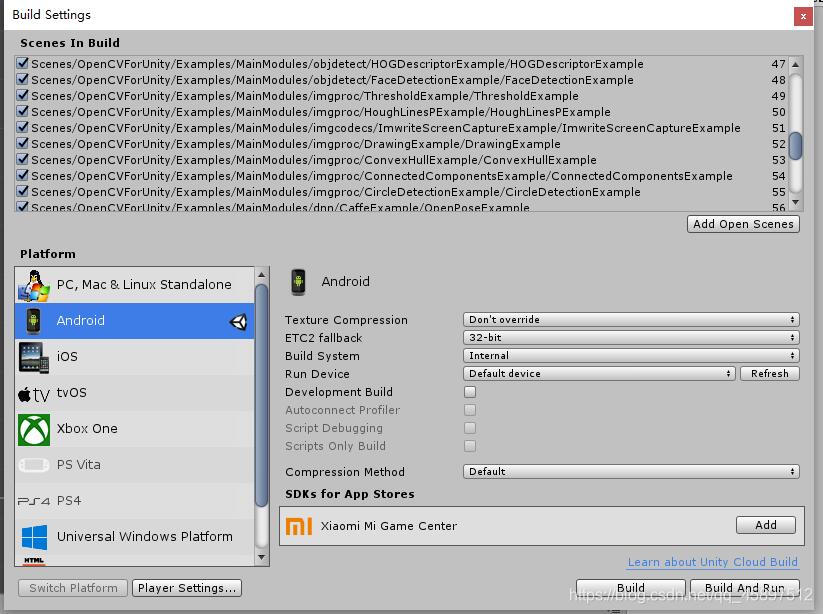Uncheck the HOGDescriptorExample scene checkbox
The height and width of the screenshot is (614, 823).
click(x=23, y=64)
